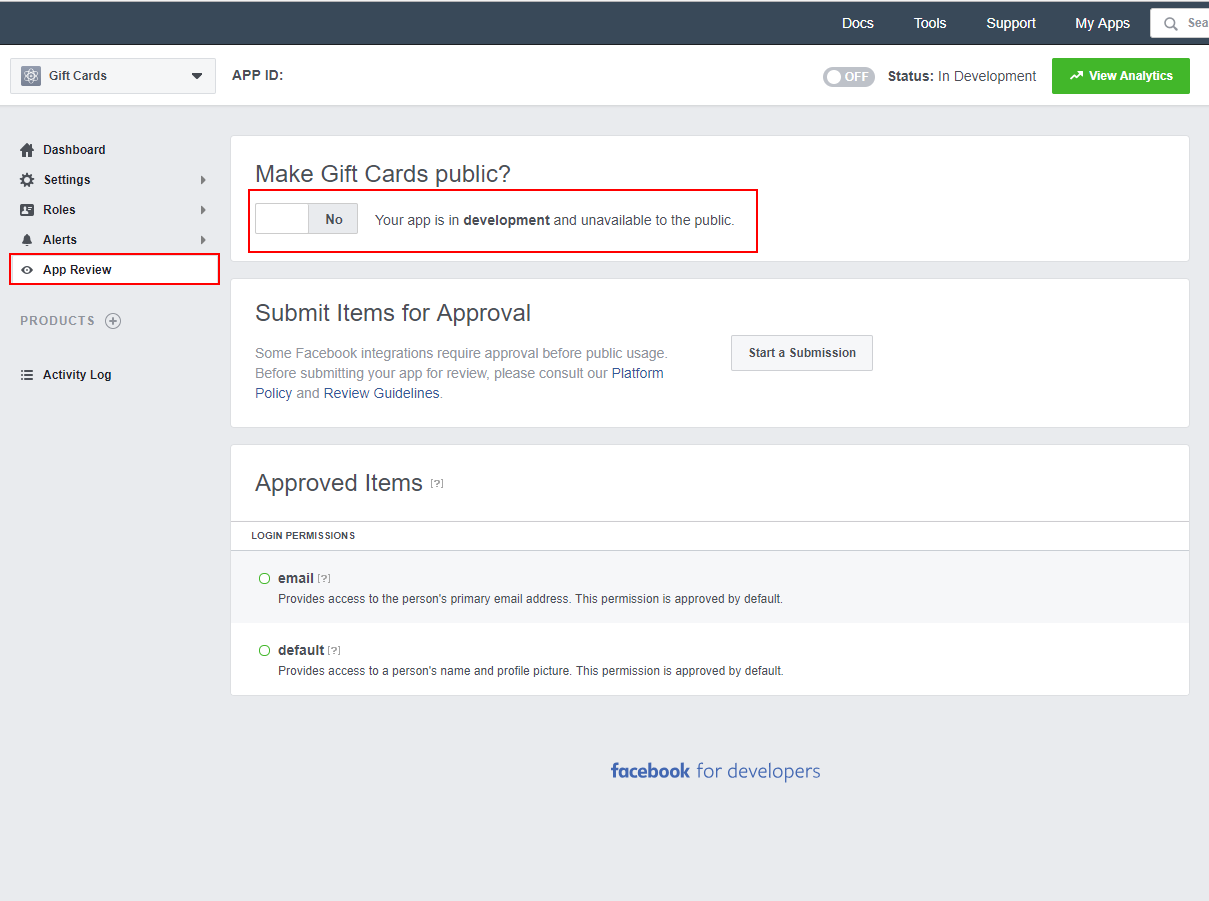Click the Alerts bell icon
1209x901 pixels.
coord(27,240)
